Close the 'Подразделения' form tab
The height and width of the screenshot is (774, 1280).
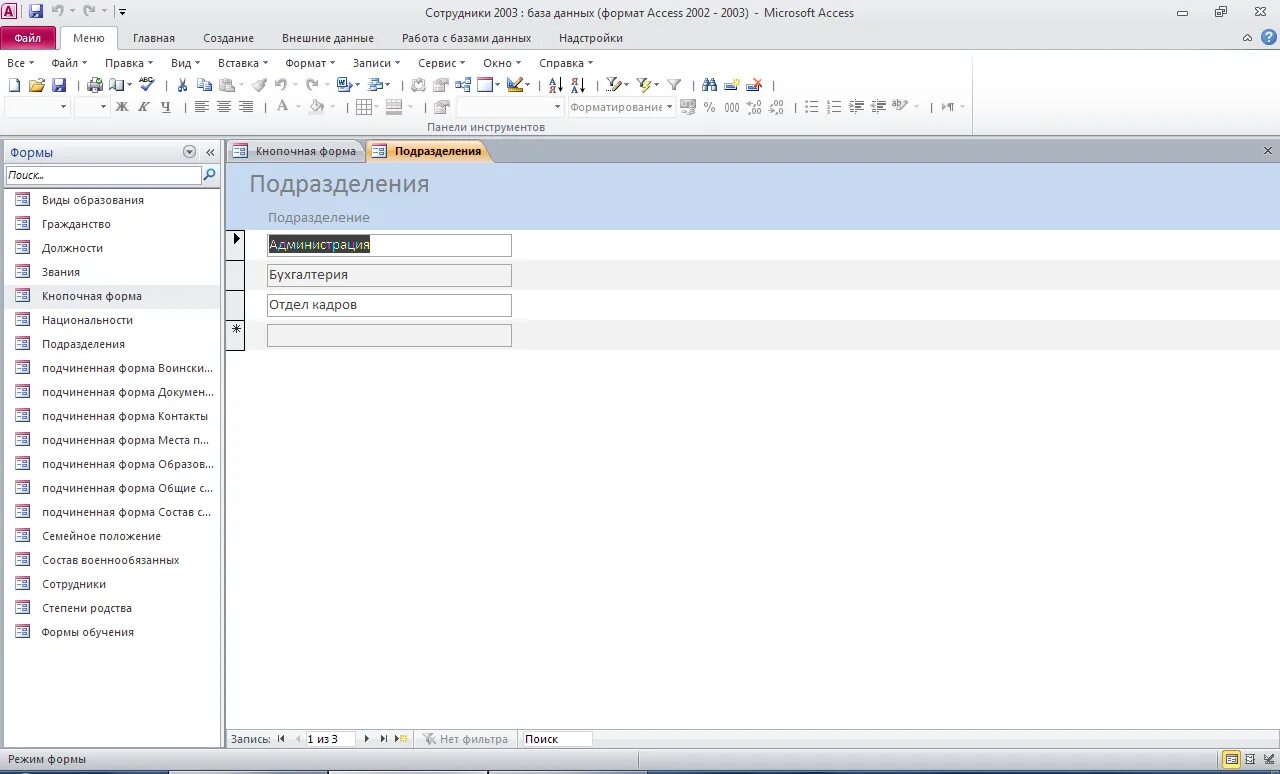pos(1268,151)
